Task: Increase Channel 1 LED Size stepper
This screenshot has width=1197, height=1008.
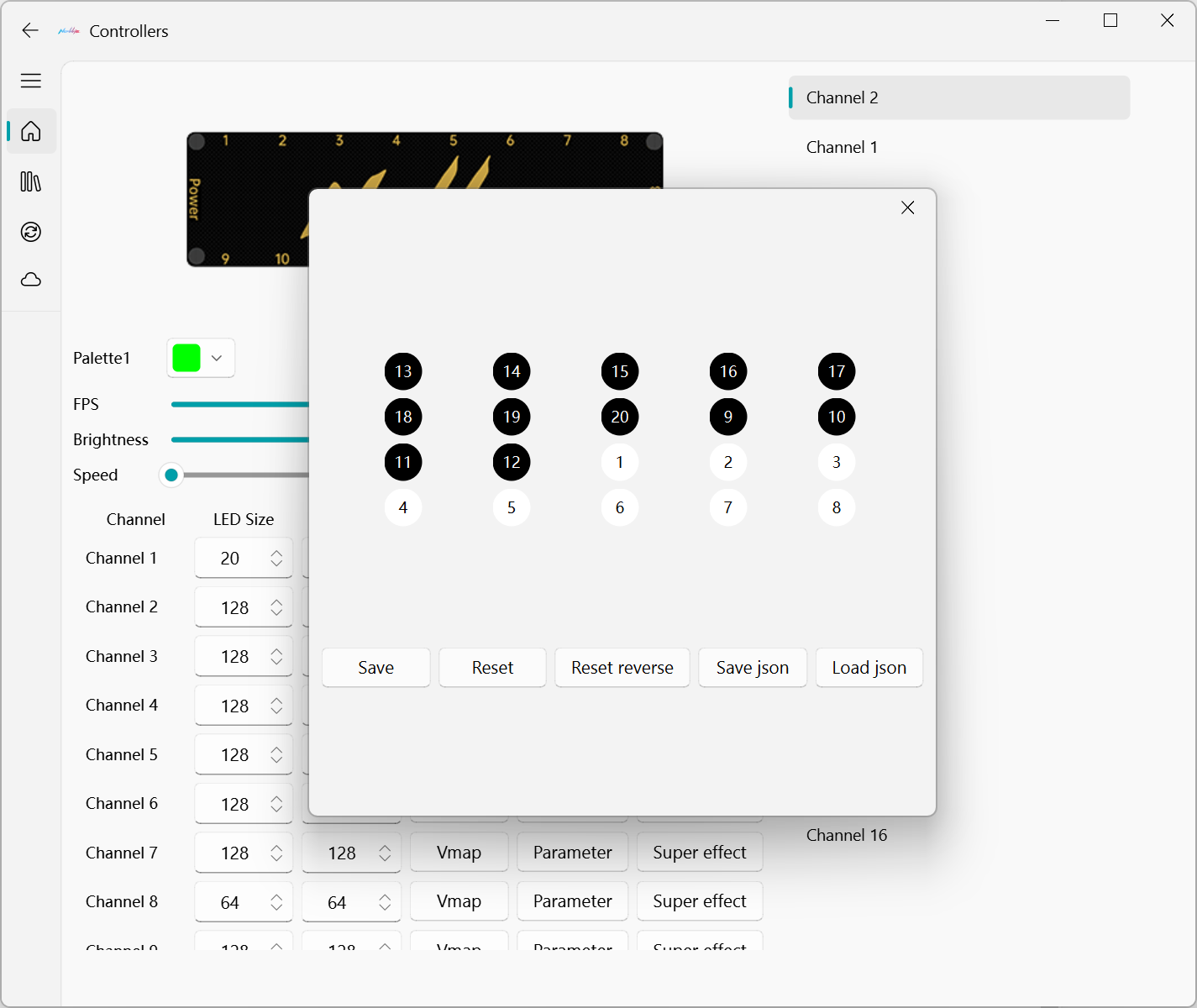Action: tap(276, 553)
